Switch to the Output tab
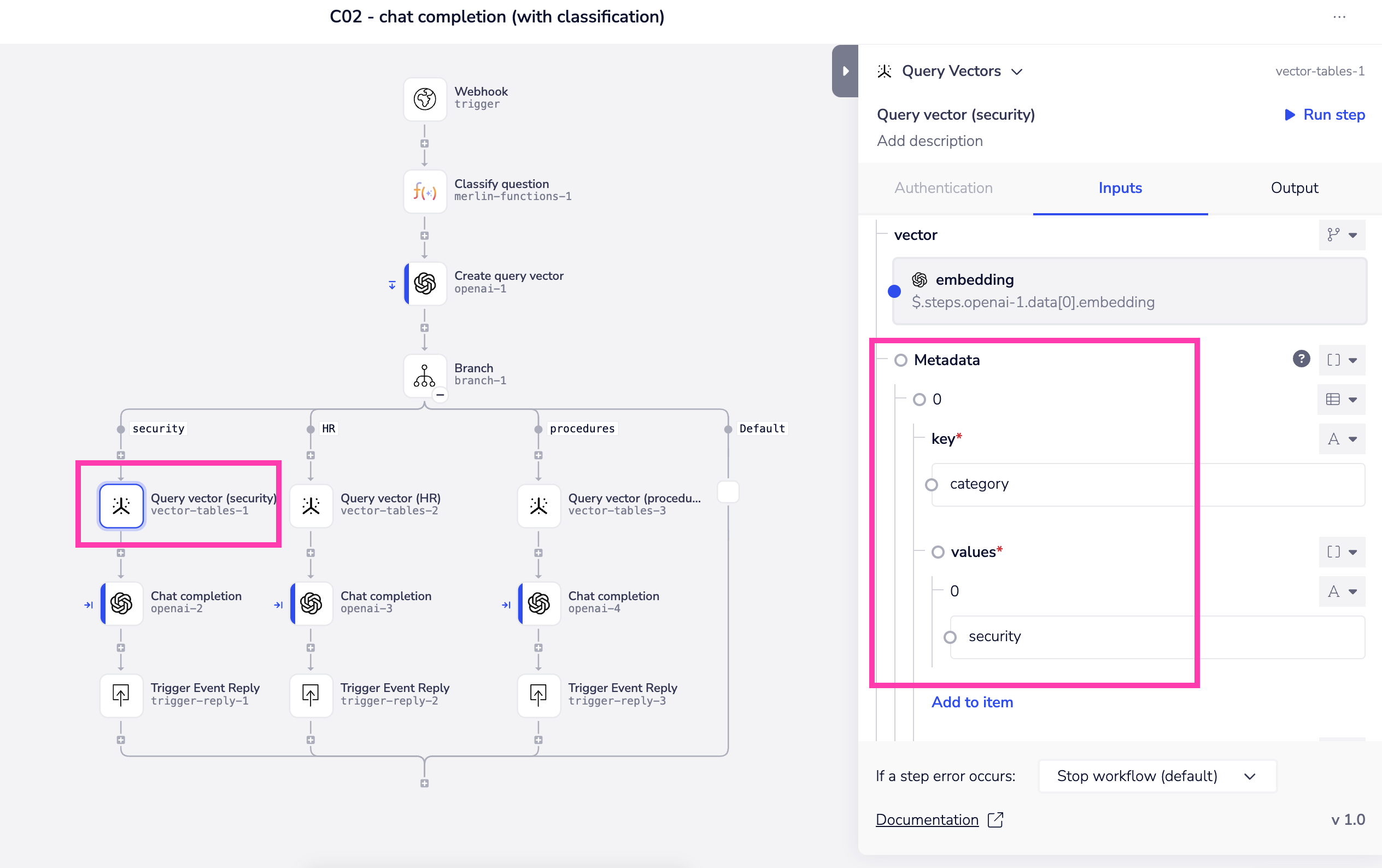The height and width of the screenshot is (868, 1382). click(1293, 188)
